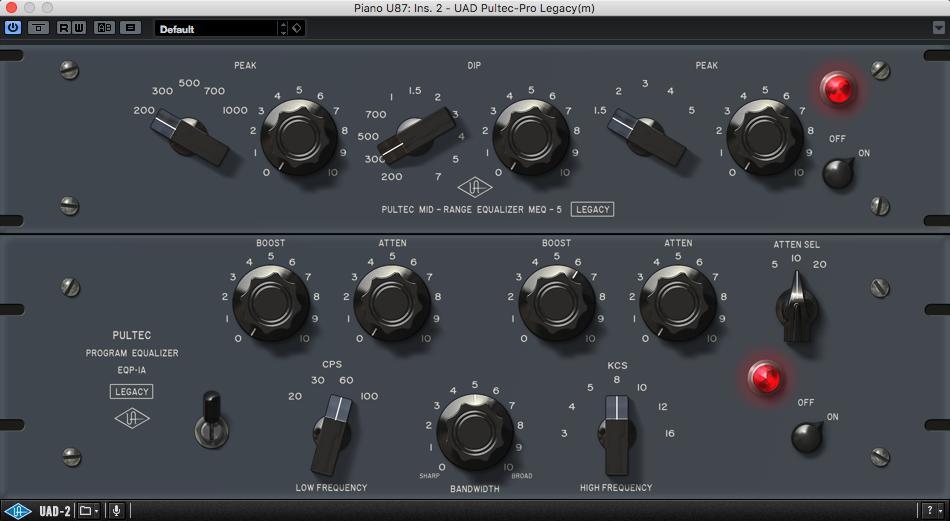950x521 pixels.
Task: Select 1000 on the low PEAK frequency dial
Action: coord(235,110)
